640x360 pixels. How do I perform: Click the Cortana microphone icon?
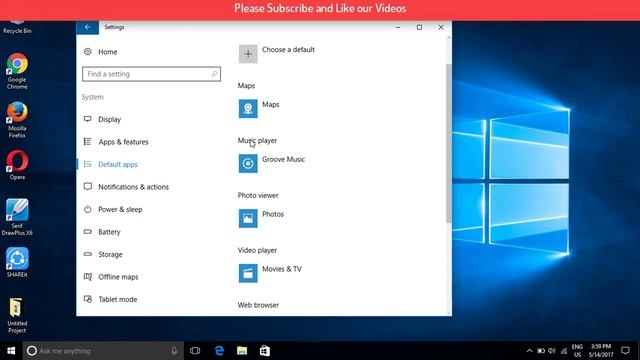point(174,351)
